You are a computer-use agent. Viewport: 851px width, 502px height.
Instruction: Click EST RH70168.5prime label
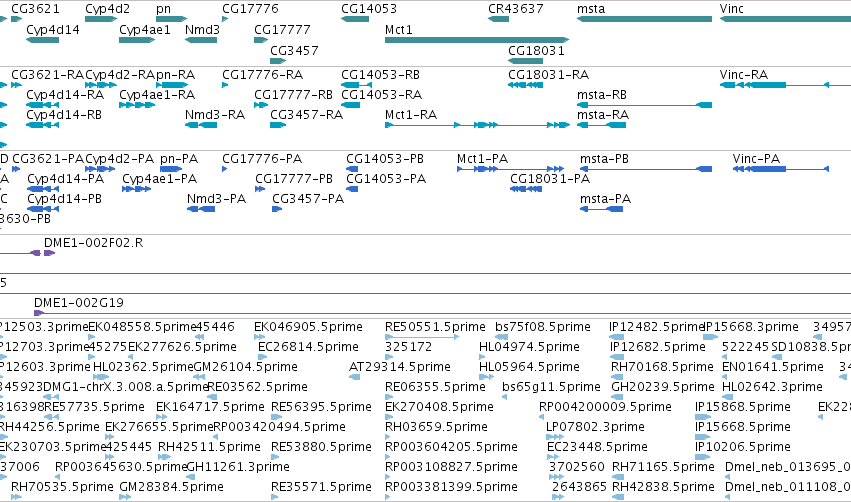point(662,367)
